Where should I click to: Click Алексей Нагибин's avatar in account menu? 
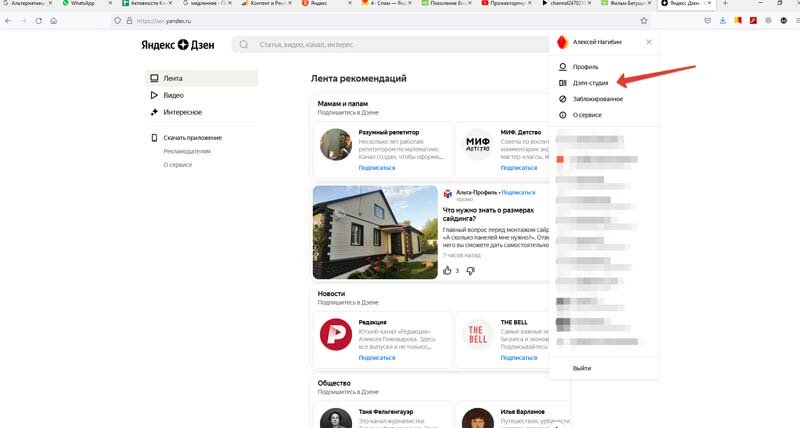[562, 42]
